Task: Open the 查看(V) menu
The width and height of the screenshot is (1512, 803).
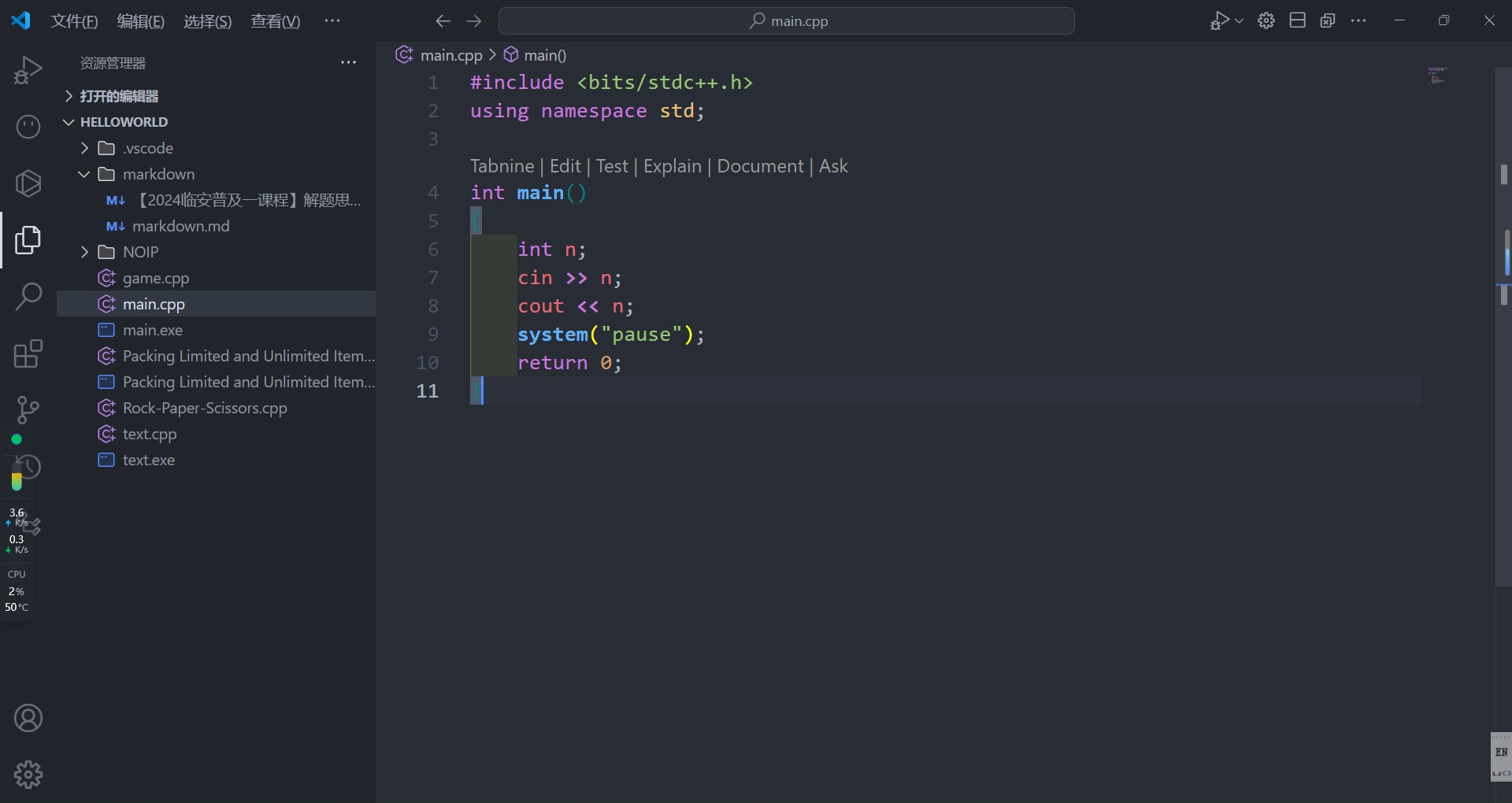Action: (275, 21)
